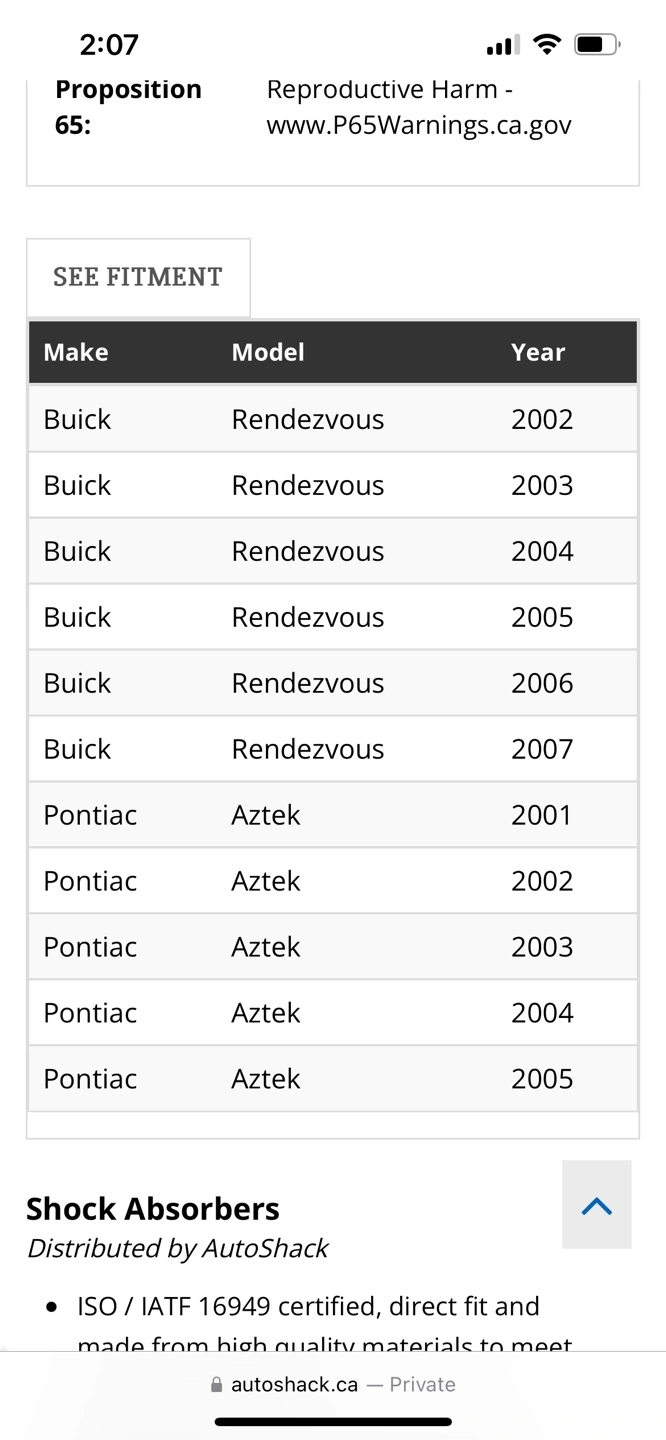Tap the Shock Absorbers heading

[153, 1209]
